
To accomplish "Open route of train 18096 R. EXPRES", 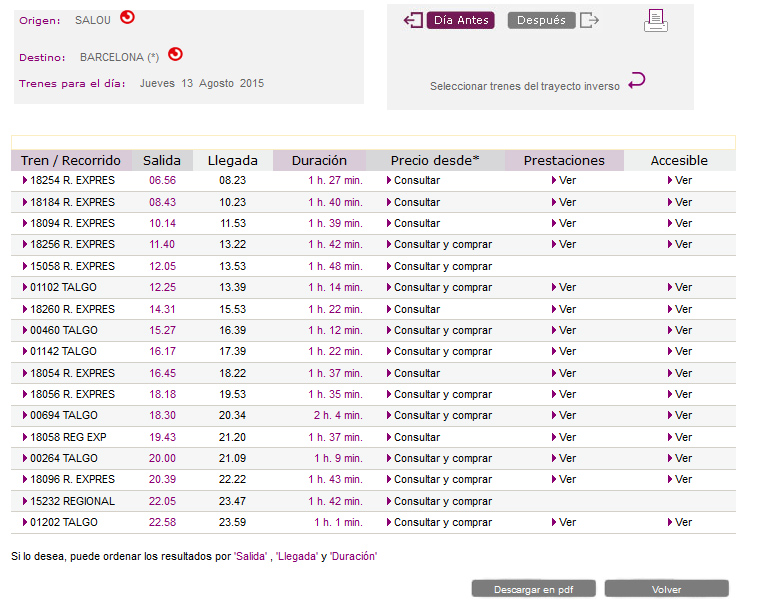I will [x=69, y=480].
